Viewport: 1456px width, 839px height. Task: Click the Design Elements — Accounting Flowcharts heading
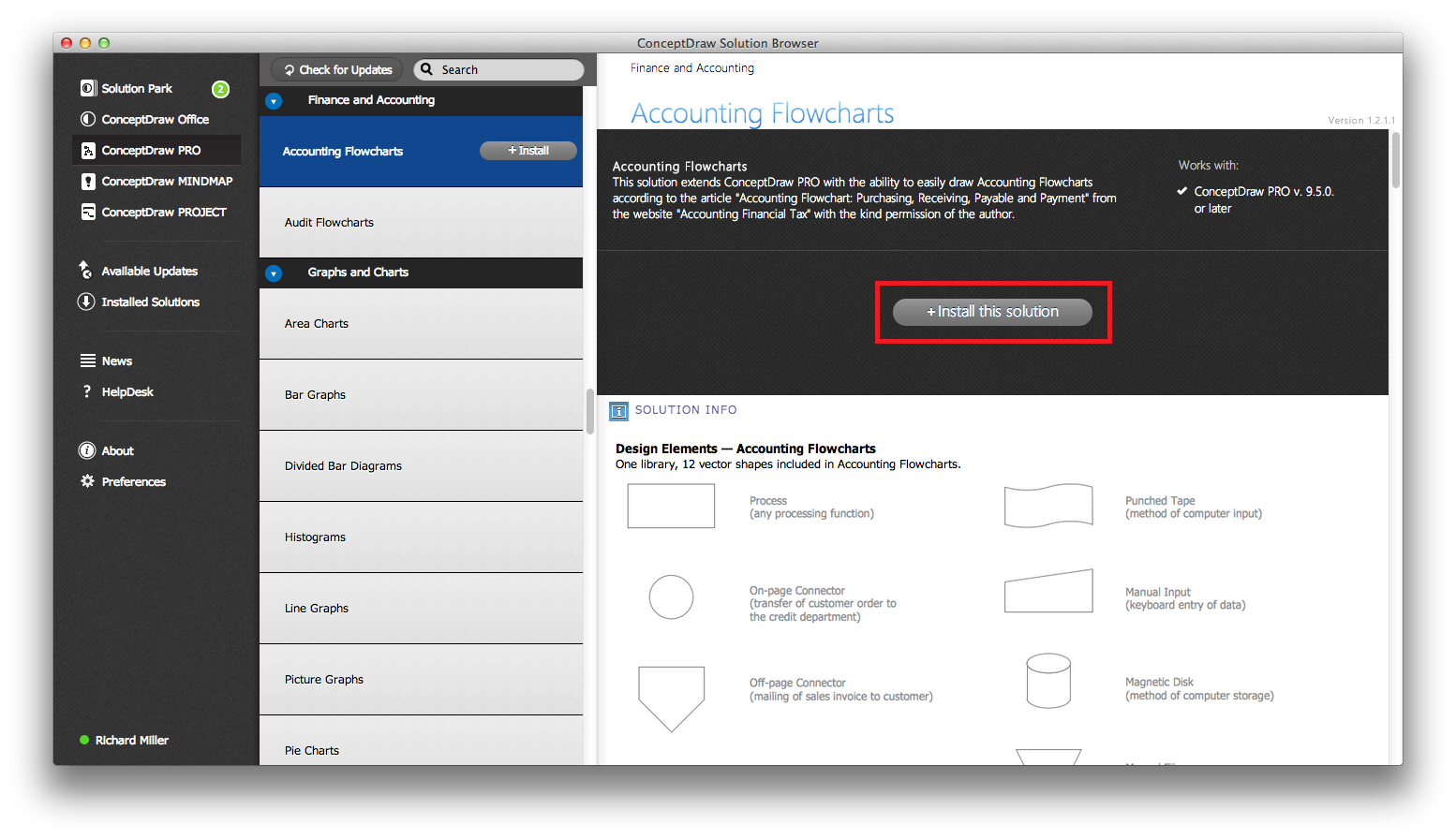click(x=746, y=449)
